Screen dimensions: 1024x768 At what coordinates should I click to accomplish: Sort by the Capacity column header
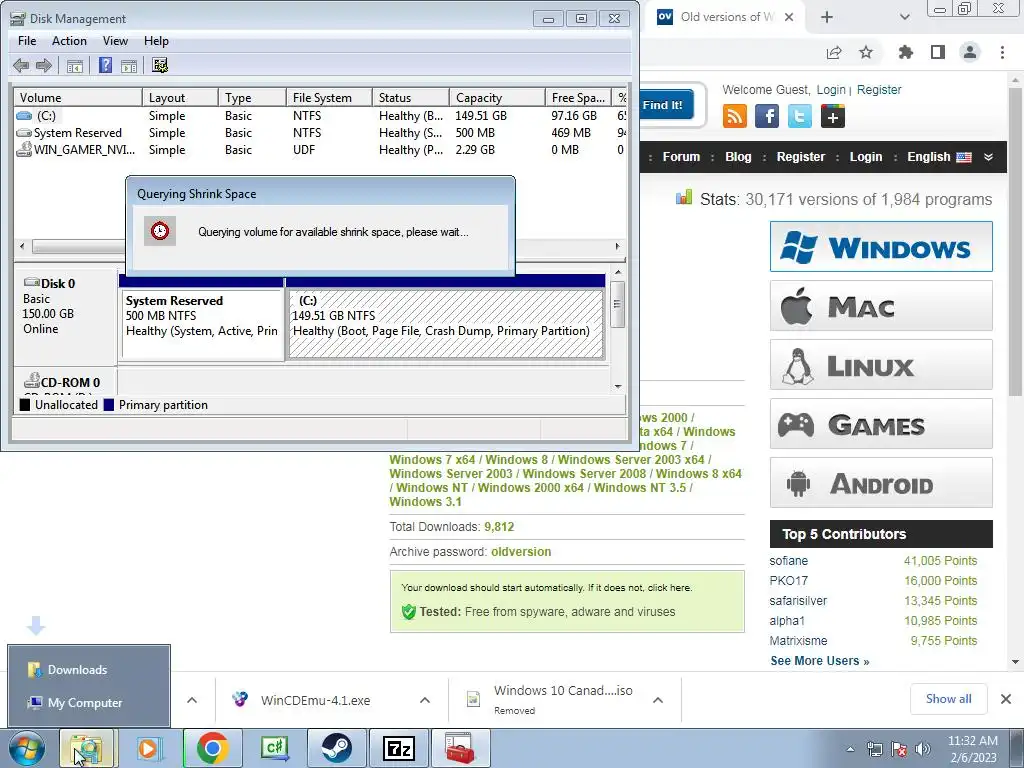point(497,97)
